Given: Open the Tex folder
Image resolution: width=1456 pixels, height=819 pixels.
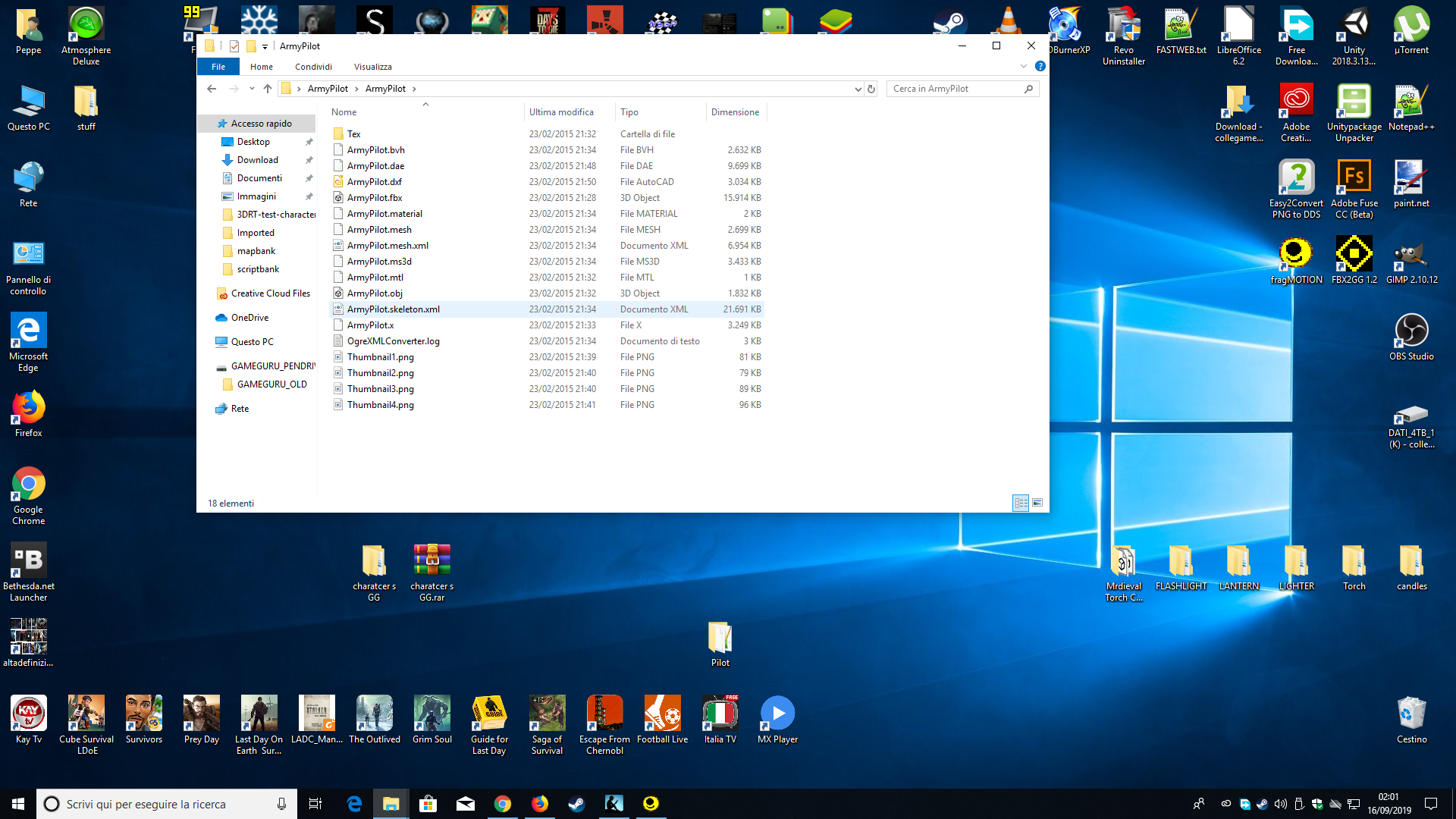Looking at the screenshot, I should [353, 134].
